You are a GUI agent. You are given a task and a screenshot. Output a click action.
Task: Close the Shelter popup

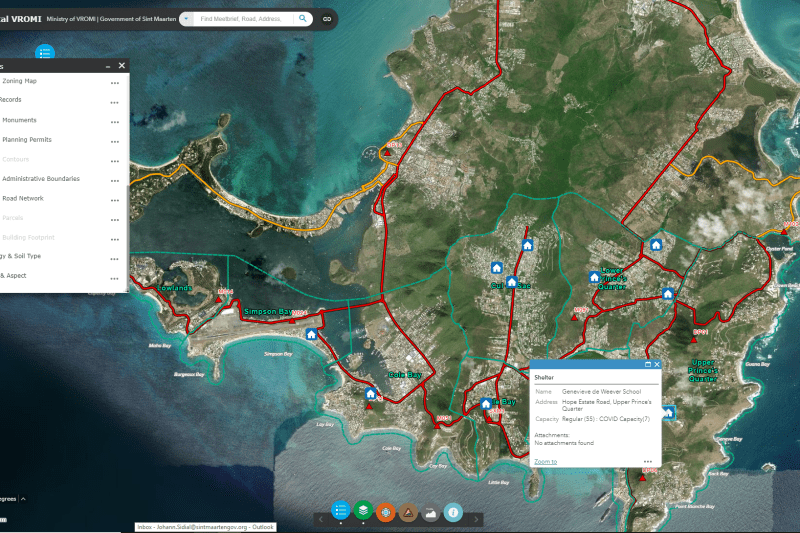coord(657,364)
